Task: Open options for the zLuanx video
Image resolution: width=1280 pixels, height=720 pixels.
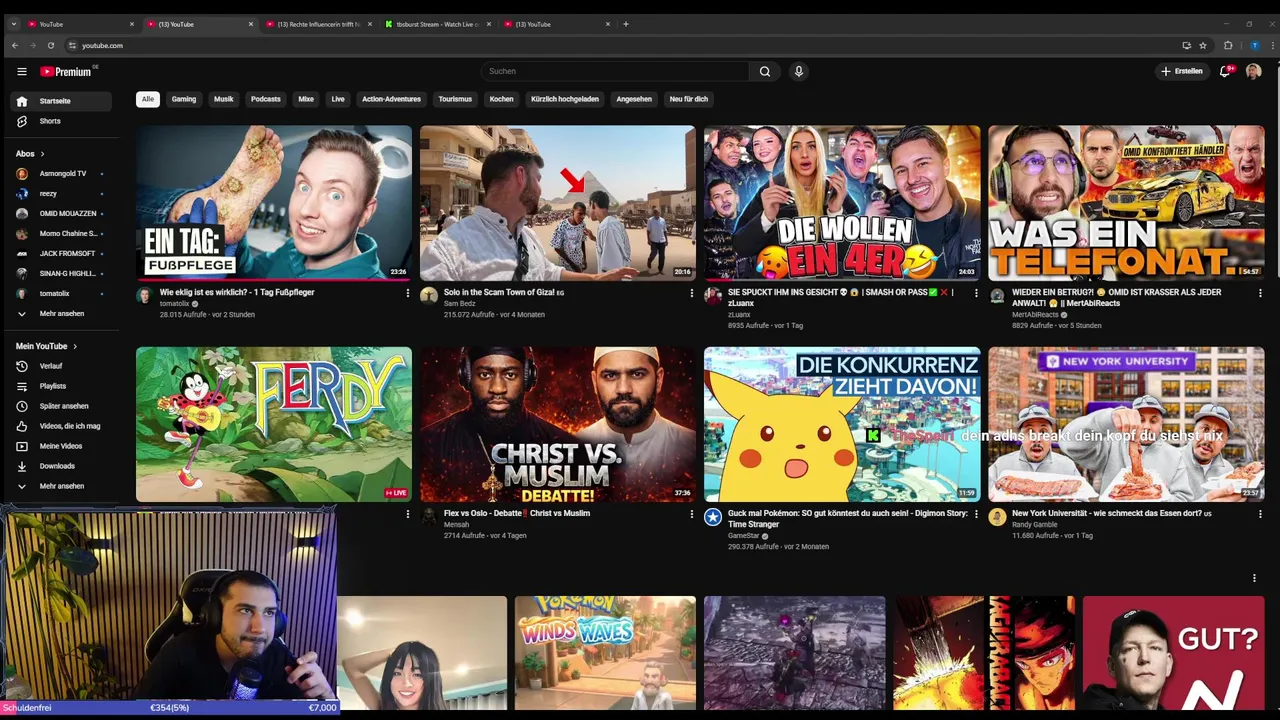Action: coord(975,293)
